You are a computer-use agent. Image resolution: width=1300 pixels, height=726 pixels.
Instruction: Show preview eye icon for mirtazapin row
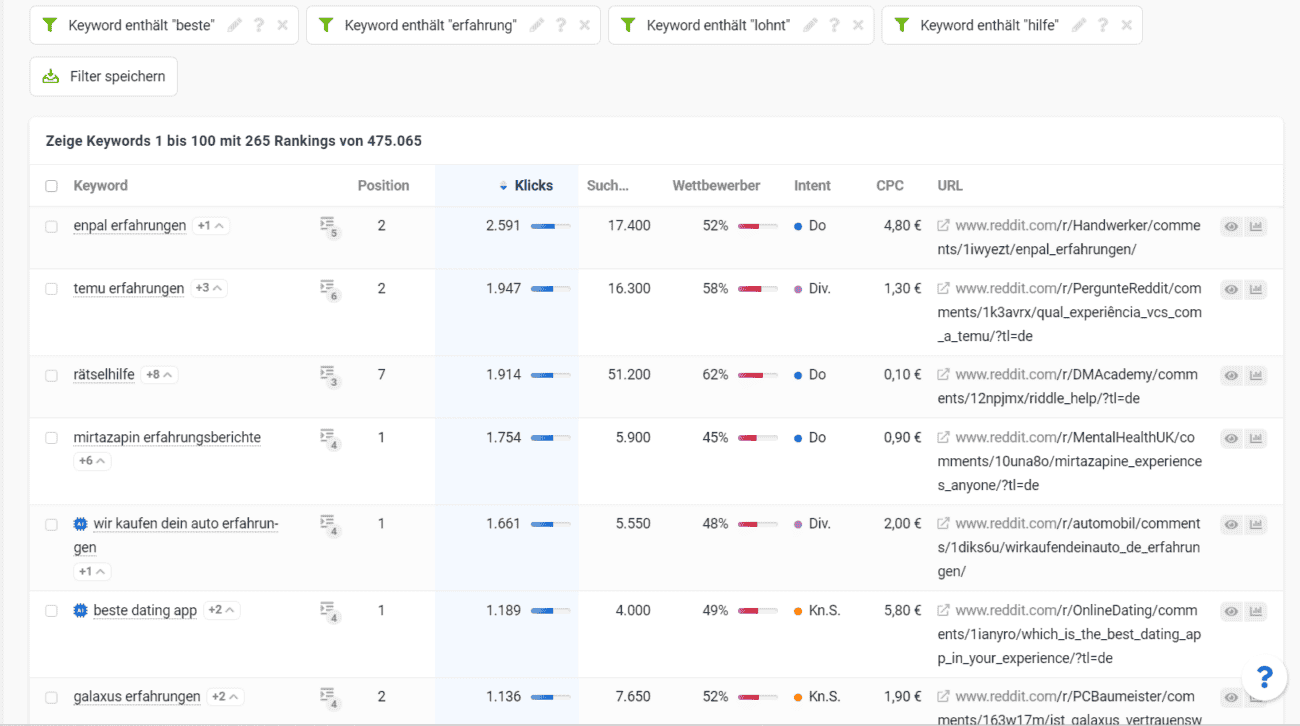pos(1231,438)
